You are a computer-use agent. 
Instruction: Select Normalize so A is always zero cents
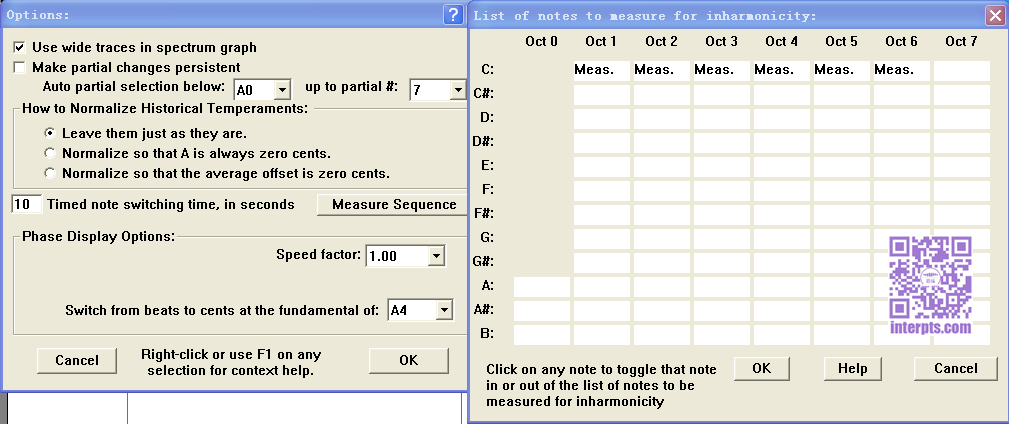50,153
